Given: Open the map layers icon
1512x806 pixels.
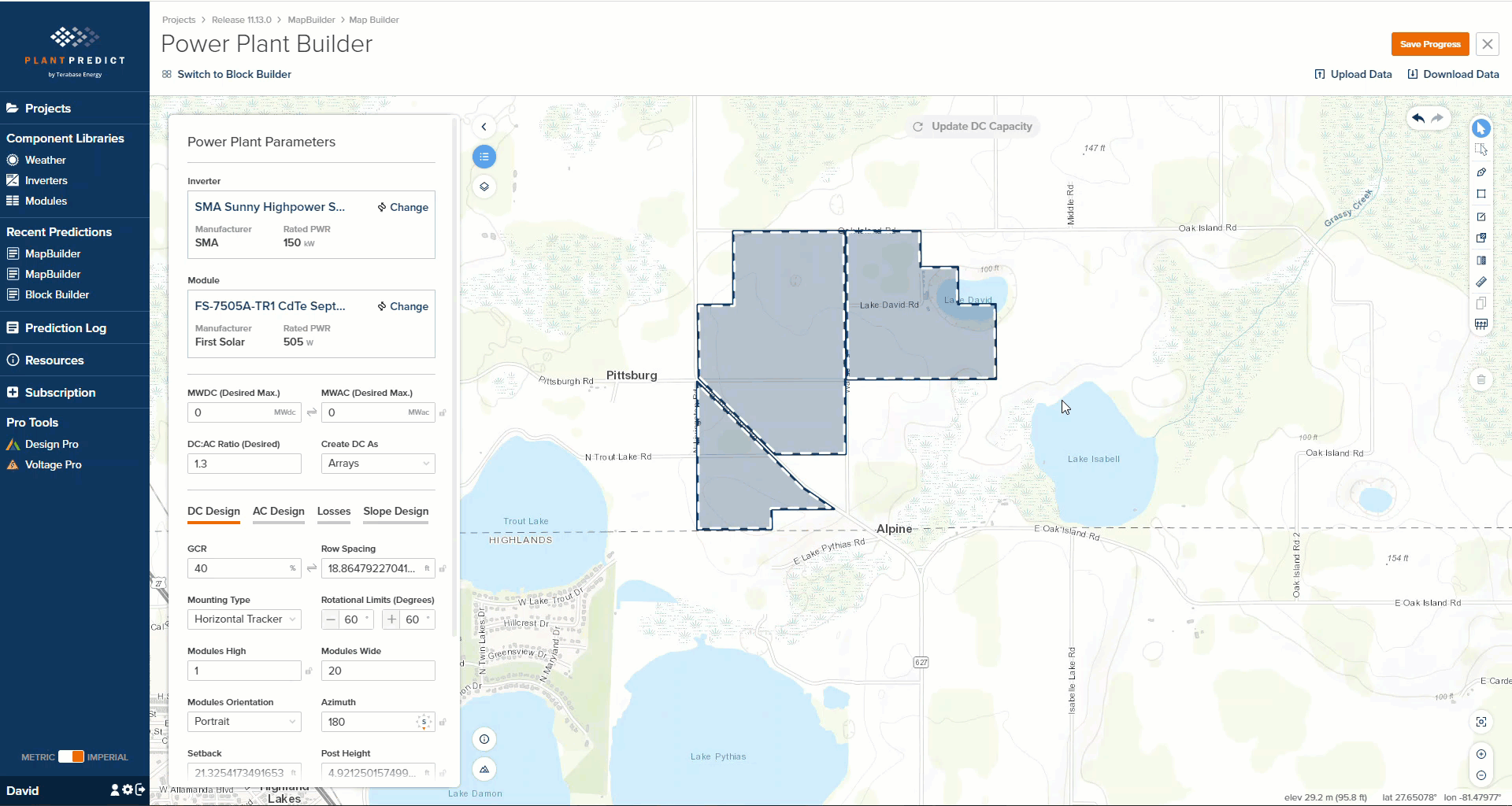Looking at the screenshot, I should [x=484, y=187].
